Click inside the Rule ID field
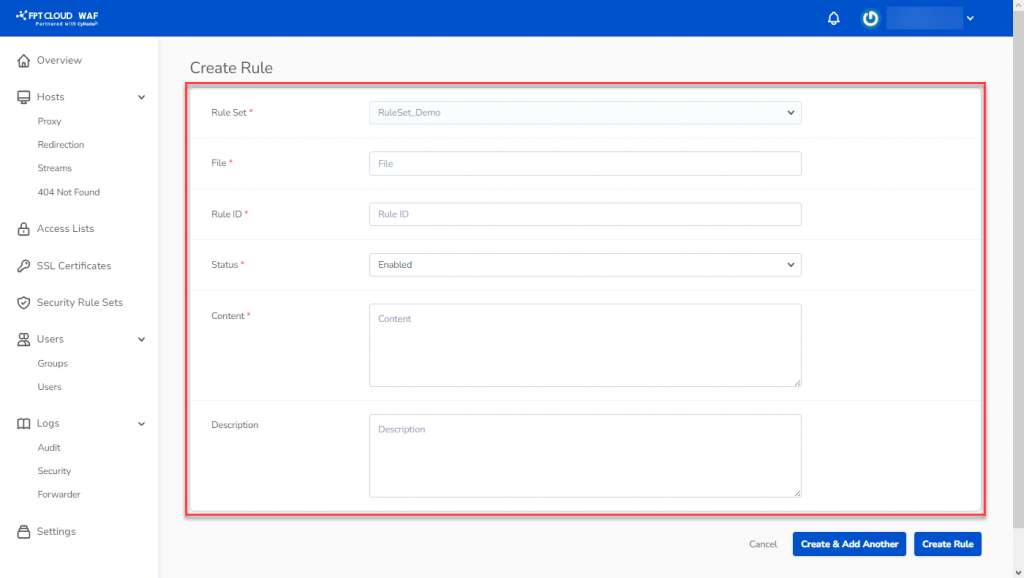This screenshot has width=1024, height=578. (584, 213)
